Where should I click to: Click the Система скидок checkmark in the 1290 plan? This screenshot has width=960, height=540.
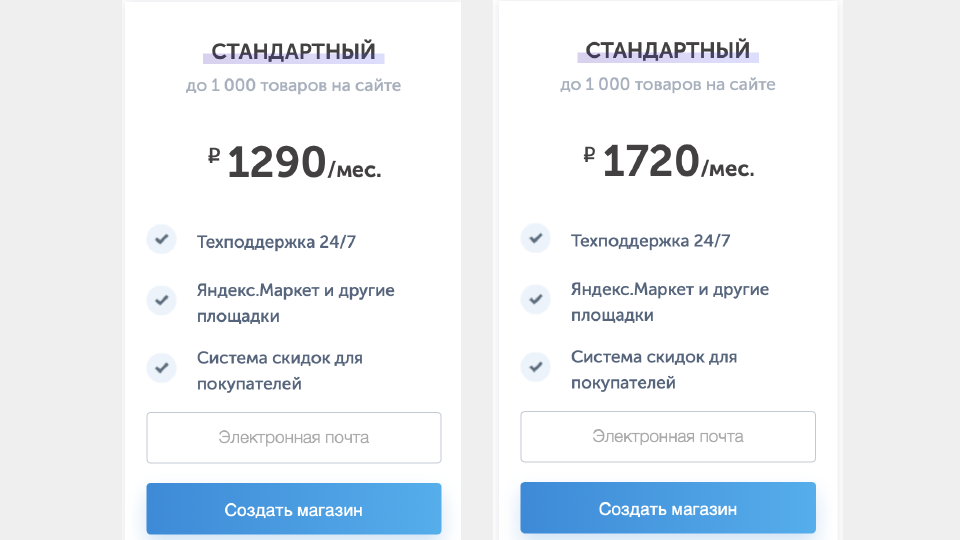(162, 368)
